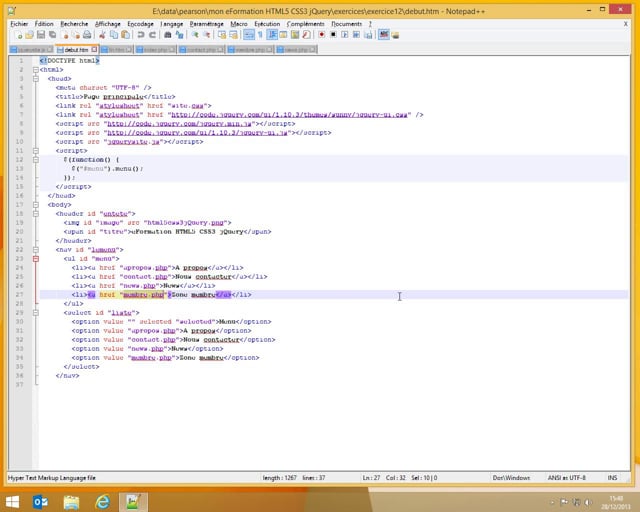The width and height of the screenshot is (640, 512).
Task: Print the document using the Print icon
Action: pyautogui.click(x=87, y=35)
